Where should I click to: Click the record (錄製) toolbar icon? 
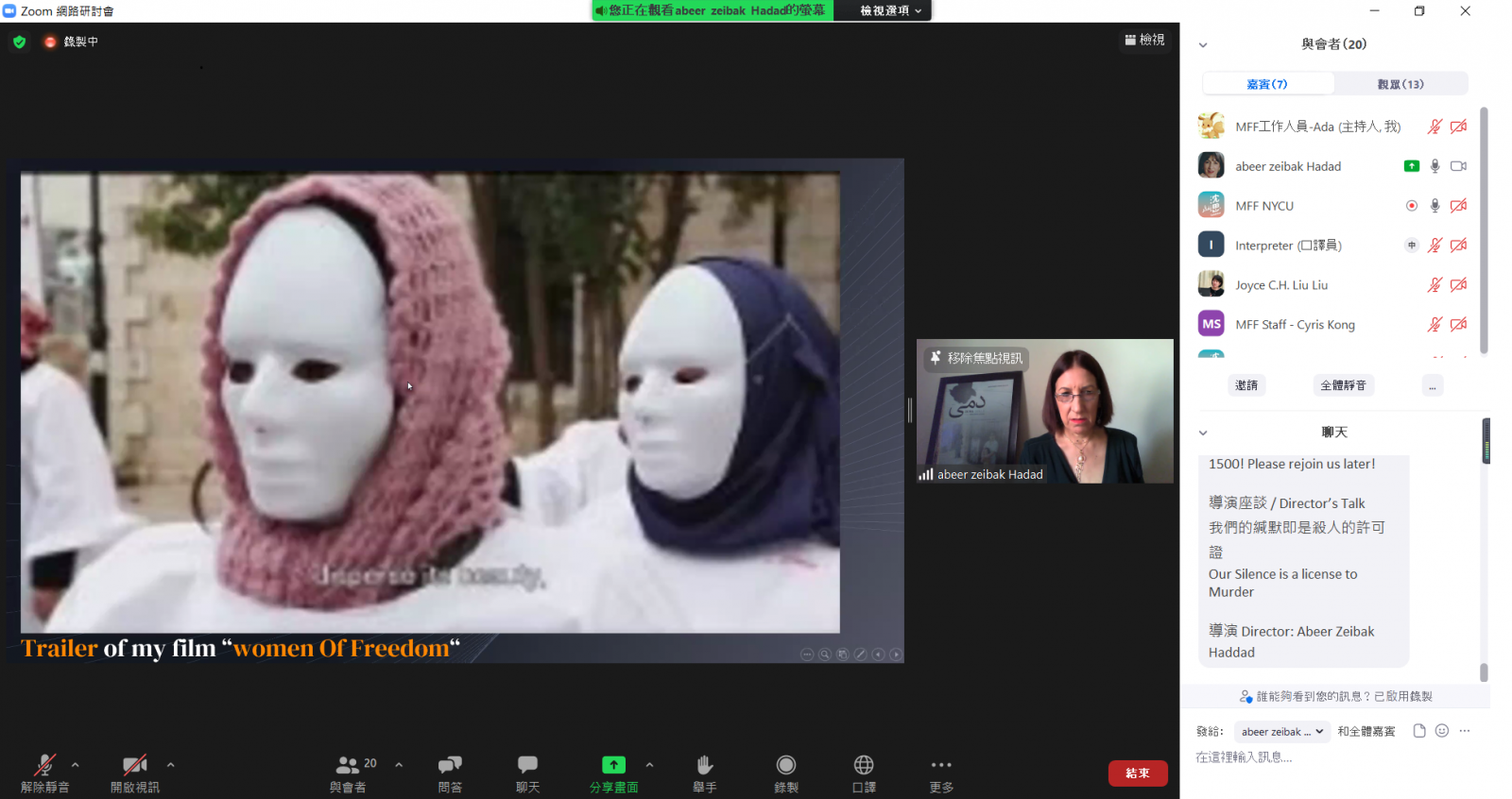pos(785,765)
